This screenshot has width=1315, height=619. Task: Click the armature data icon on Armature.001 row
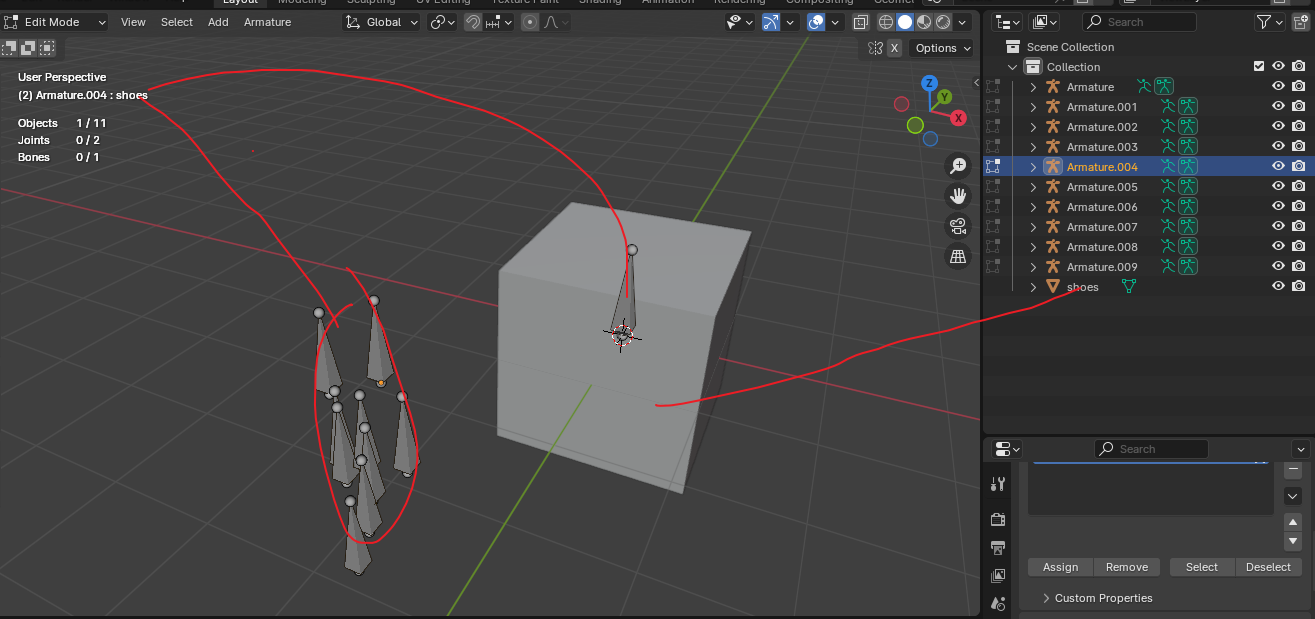(1188, 107)
